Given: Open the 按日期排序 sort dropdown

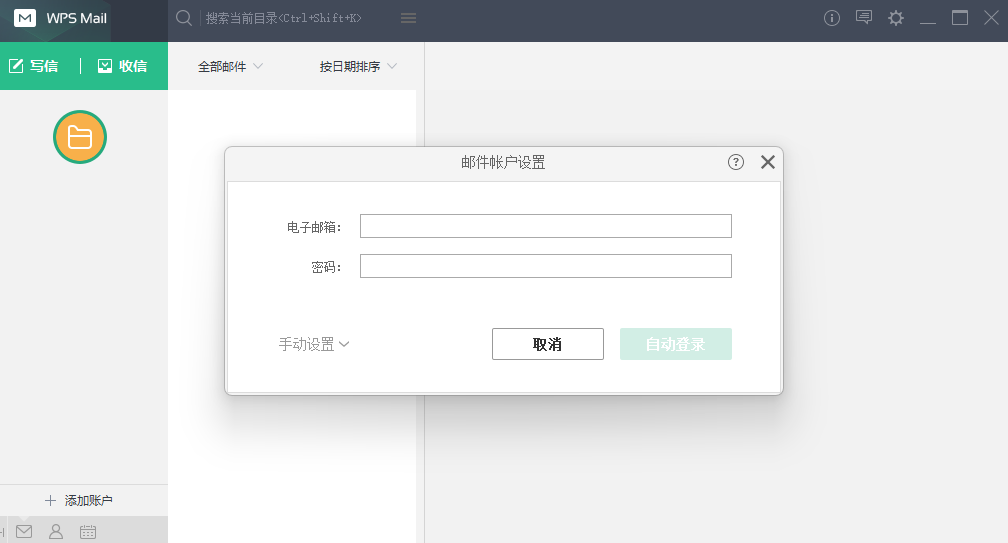Looking at the screenshot, I should point(358,67).
